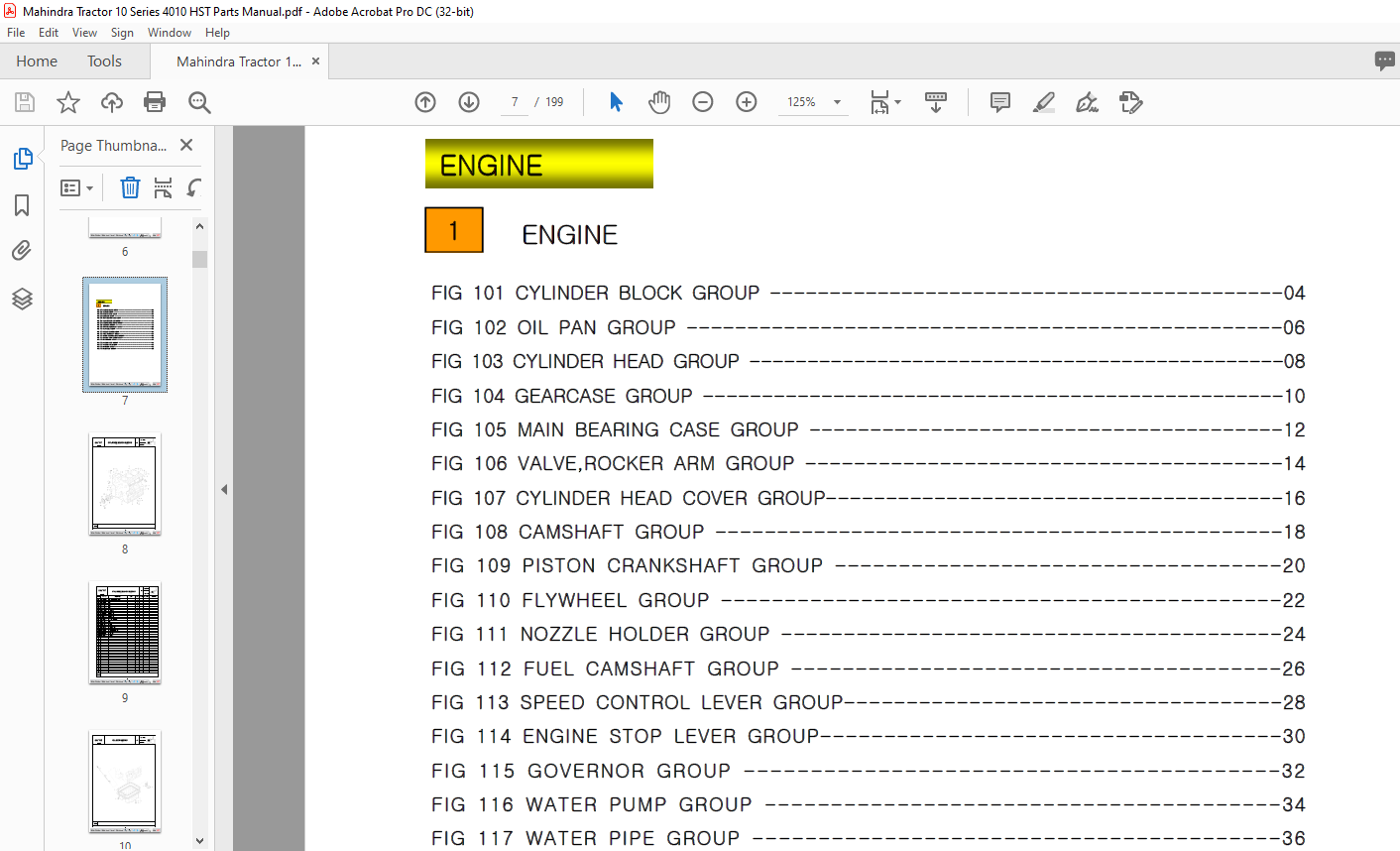
Task: Click the request signatures stamp icon
Action: [x=1131, y=102]
